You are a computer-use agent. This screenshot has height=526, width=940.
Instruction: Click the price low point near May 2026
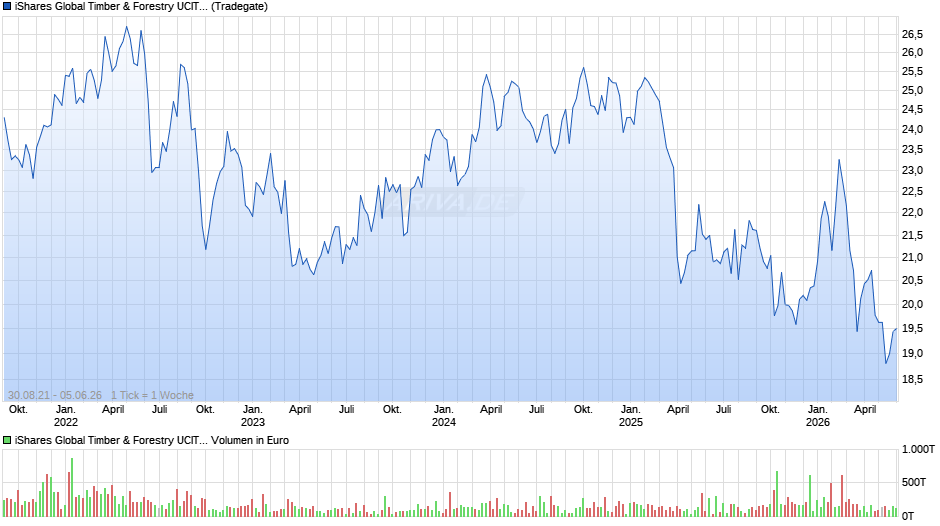point(886,362)
